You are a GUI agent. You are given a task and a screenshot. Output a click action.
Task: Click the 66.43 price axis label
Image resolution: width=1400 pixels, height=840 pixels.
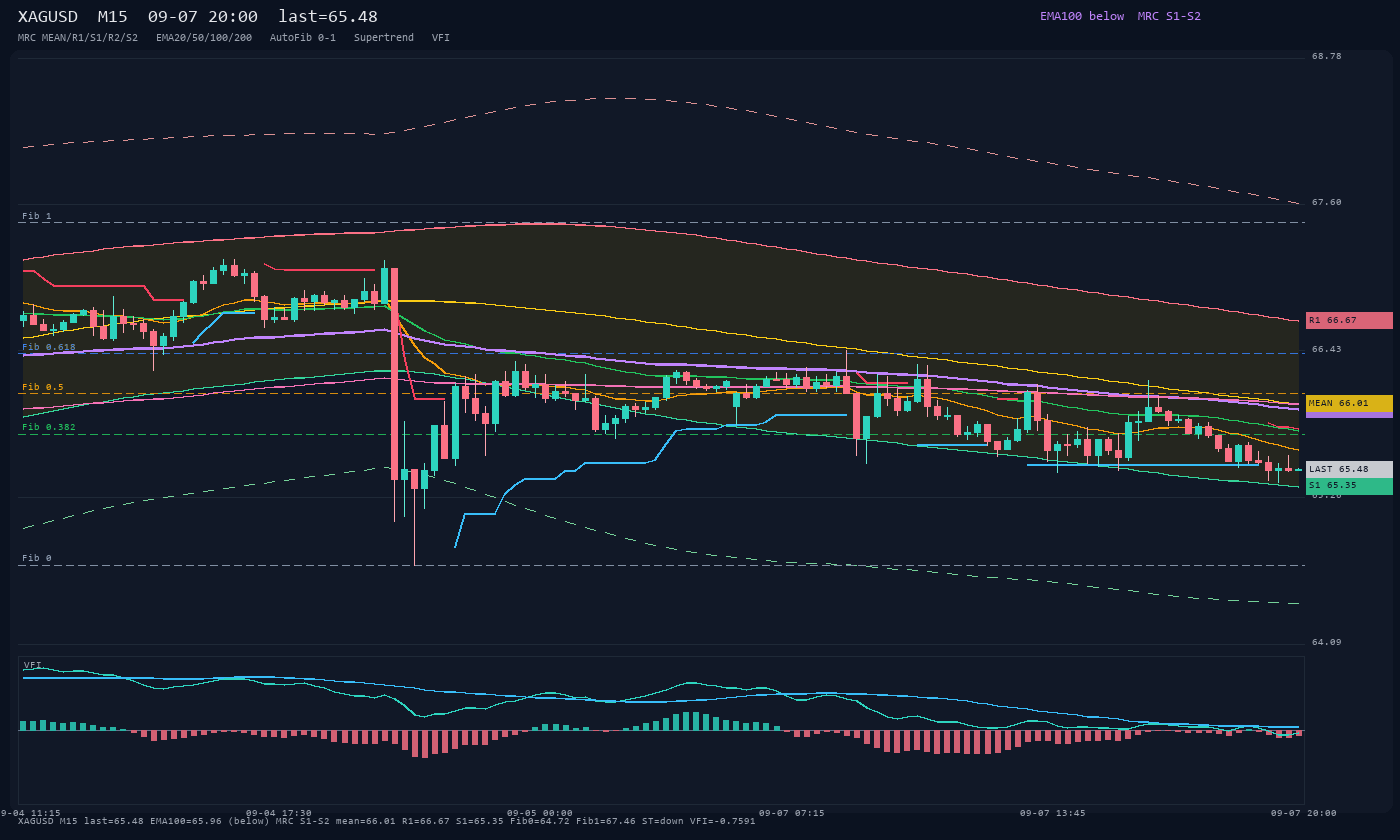point(1327,349)
